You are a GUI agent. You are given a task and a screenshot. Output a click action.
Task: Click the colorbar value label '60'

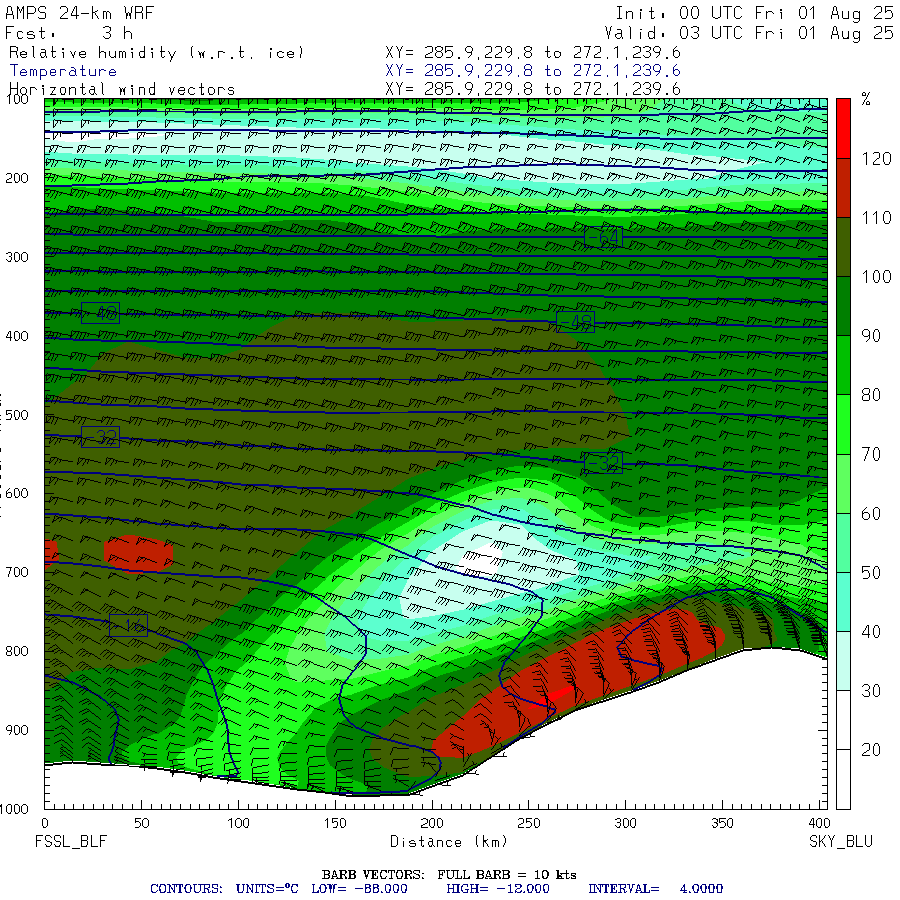[871, 514]
